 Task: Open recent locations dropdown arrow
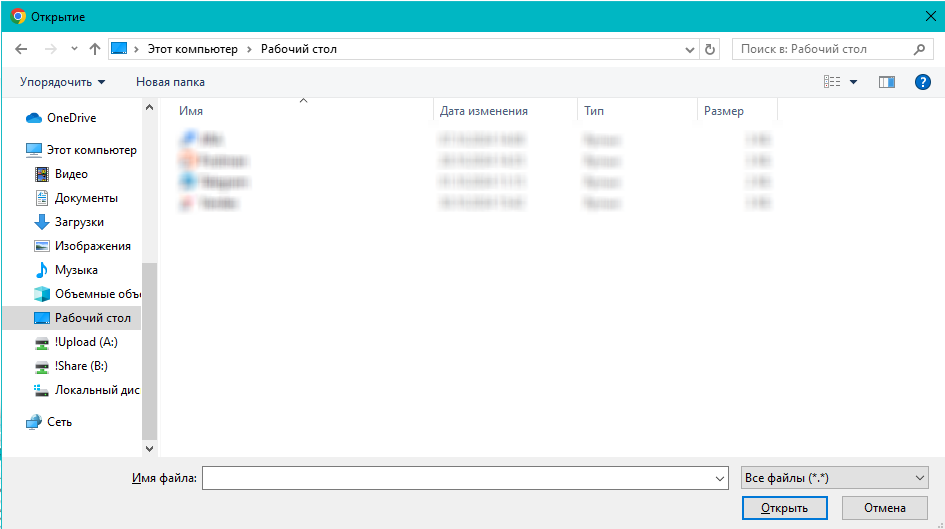(x=74, y=49)
